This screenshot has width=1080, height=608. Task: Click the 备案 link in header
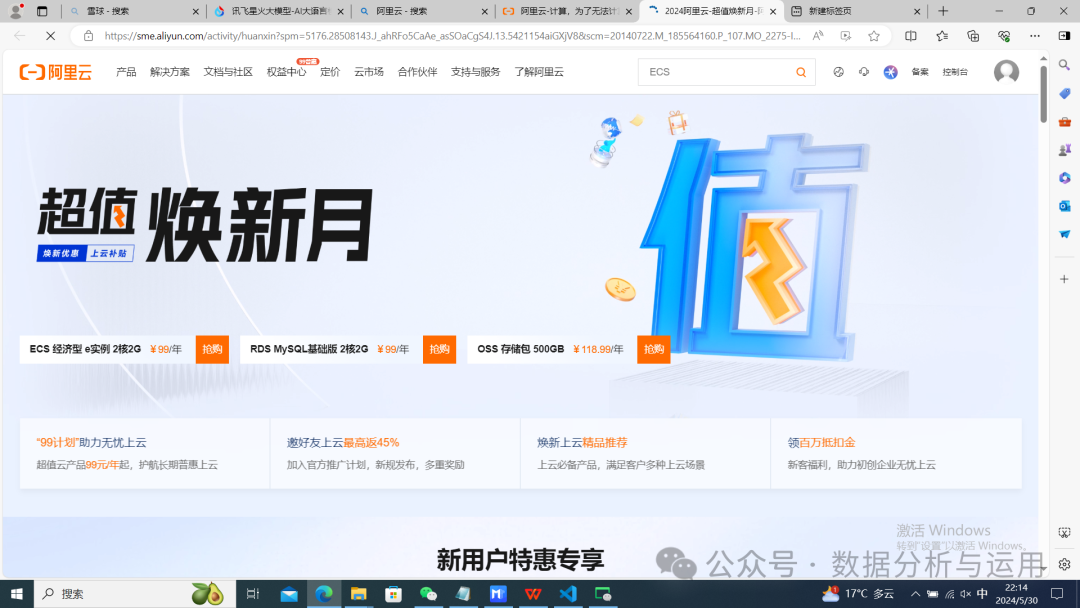920,72
